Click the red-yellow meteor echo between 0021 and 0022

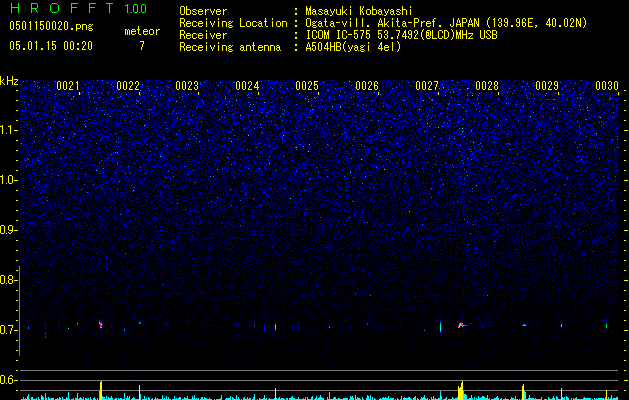(100, 324)
